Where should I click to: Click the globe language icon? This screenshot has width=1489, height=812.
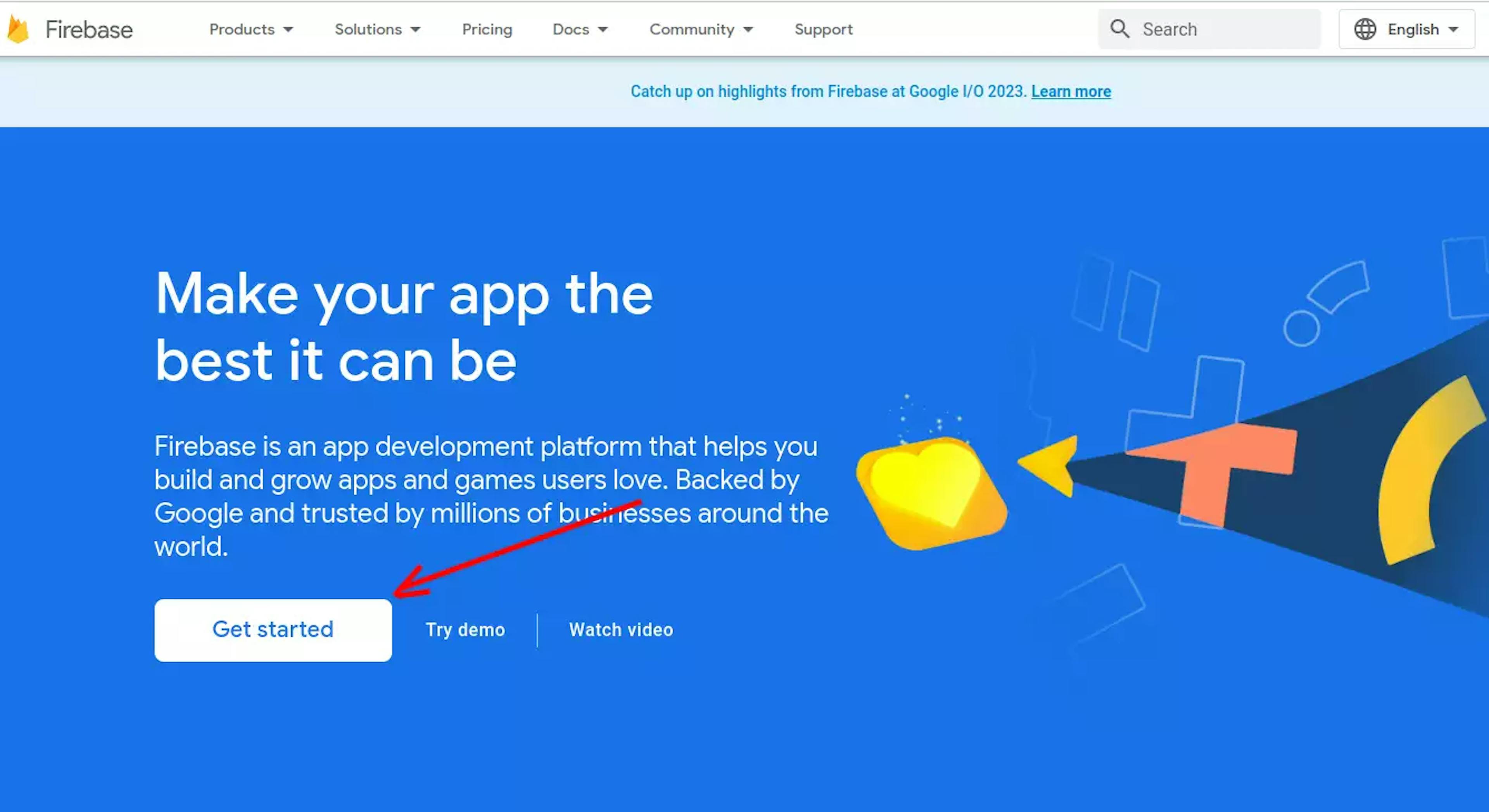tap(1365, 29)
